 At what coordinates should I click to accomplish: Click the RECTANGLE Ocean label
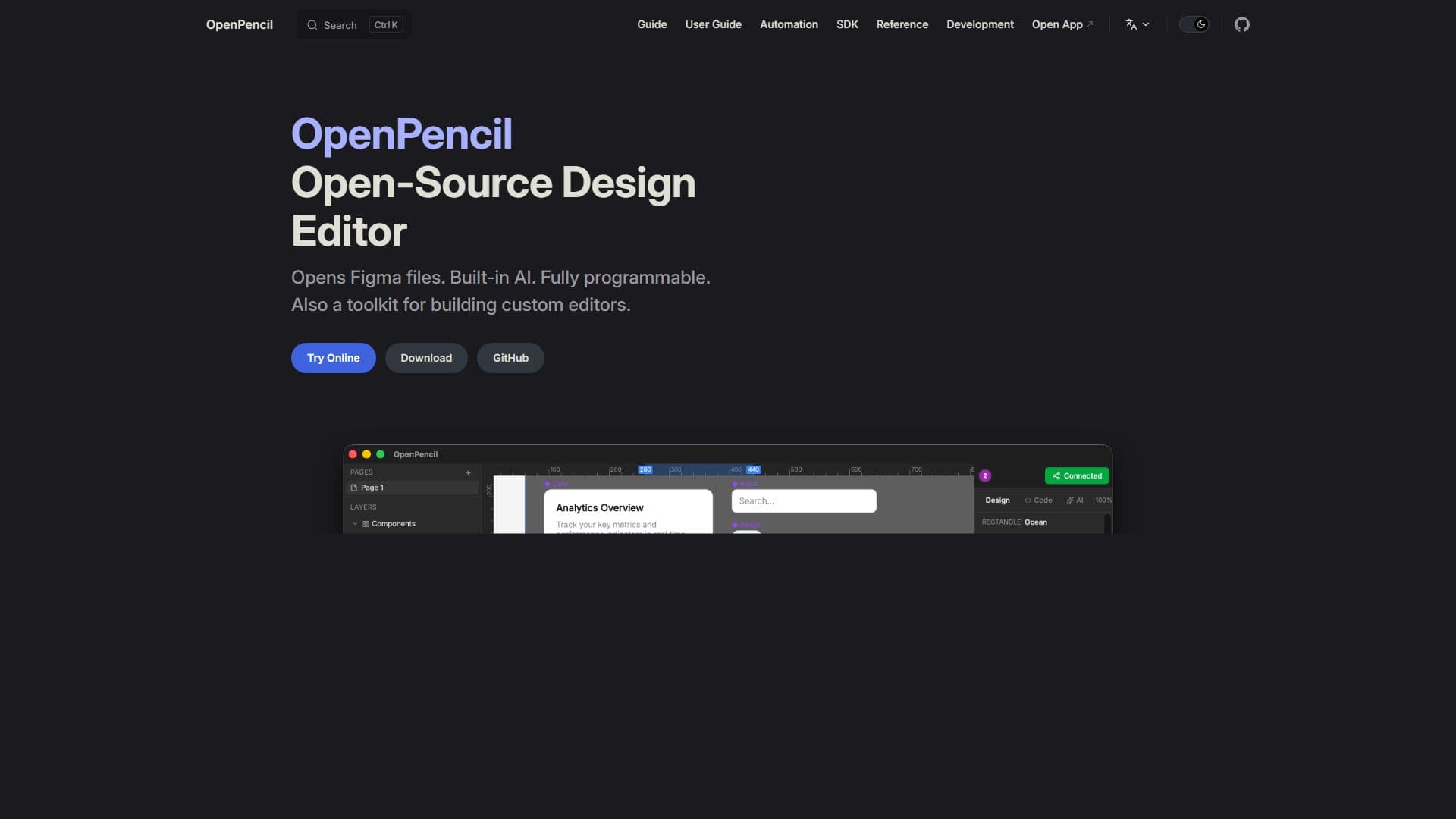point(1014,522)
